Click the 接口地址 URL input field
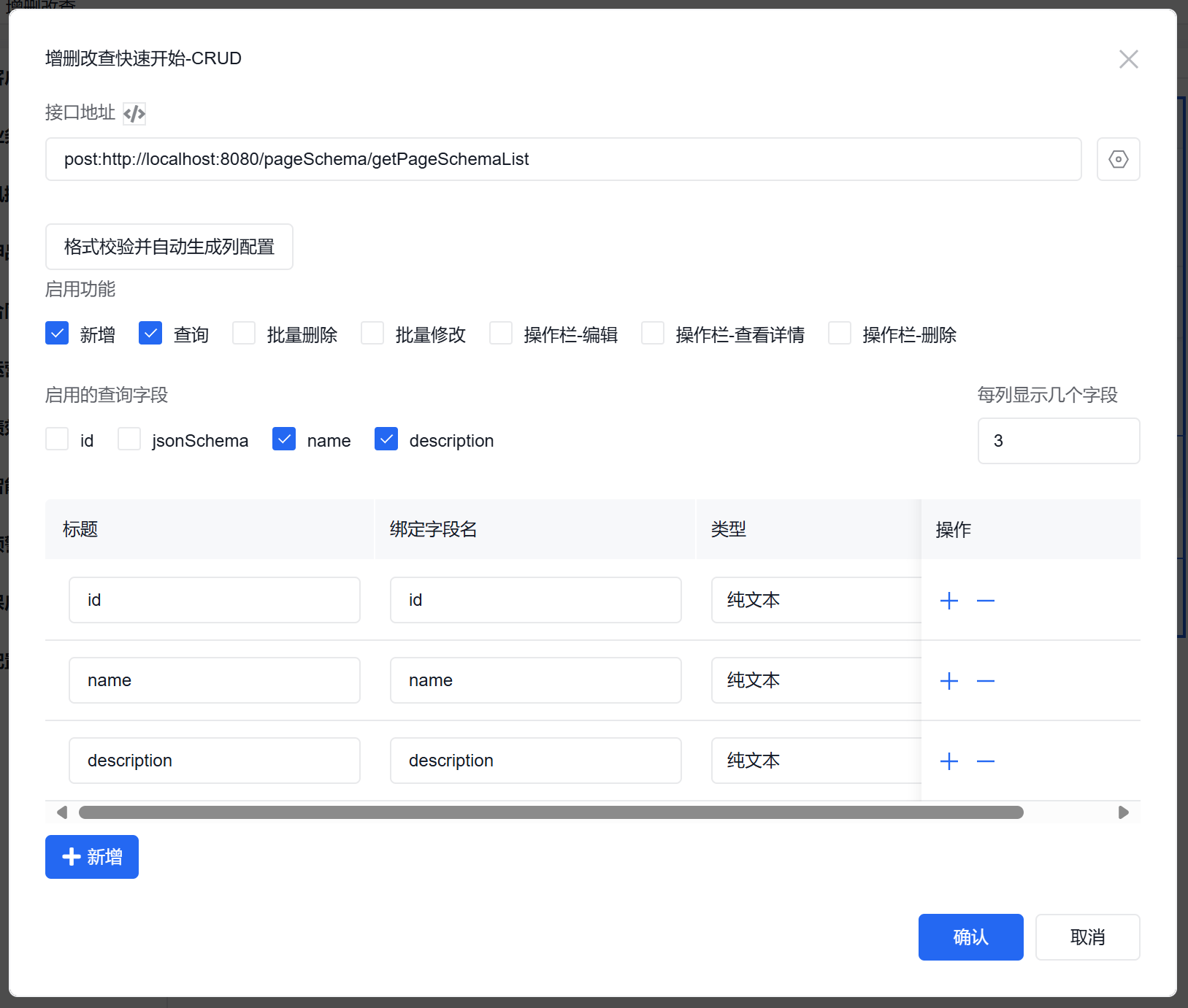Image resolution: width=1188 pixels, height=1008 pixels. [x=563, y=159]
